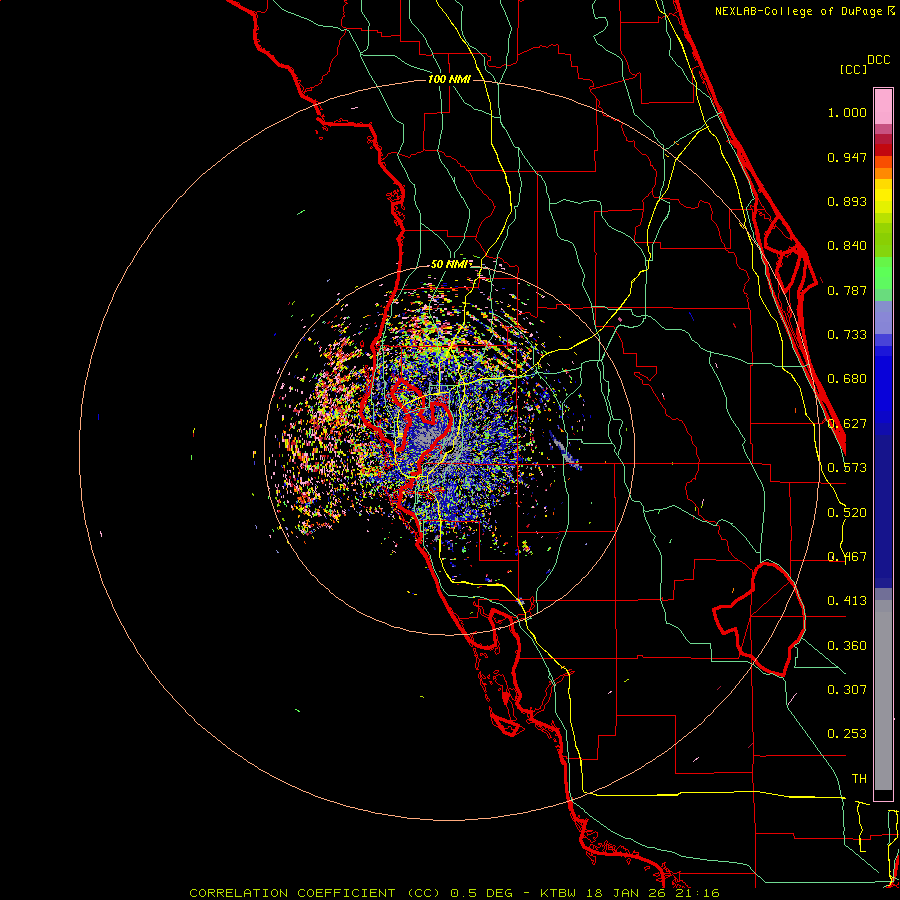
Task: Click the [CC] units label
Action: tap(853, 69)
